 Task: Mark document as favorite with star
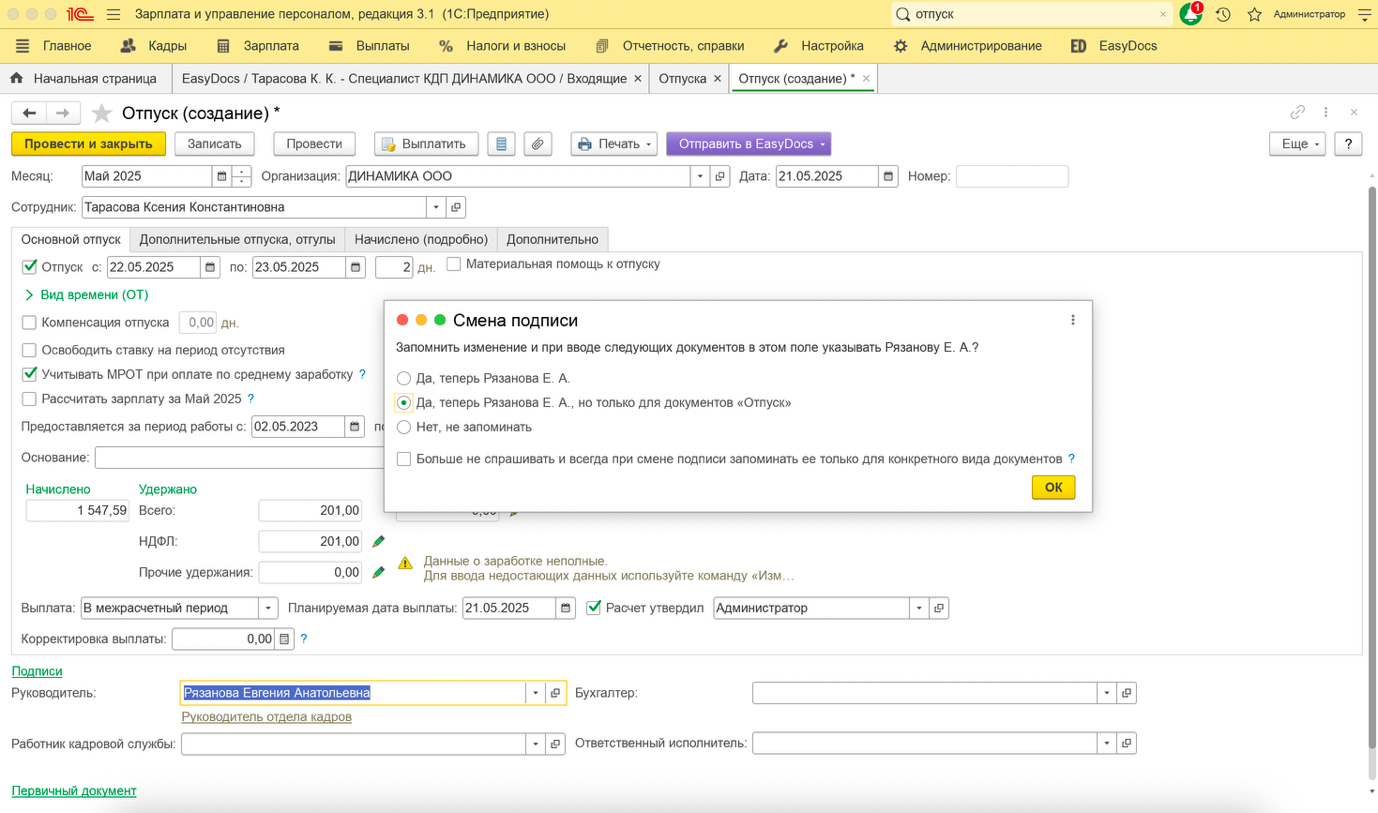pos(101,113)
